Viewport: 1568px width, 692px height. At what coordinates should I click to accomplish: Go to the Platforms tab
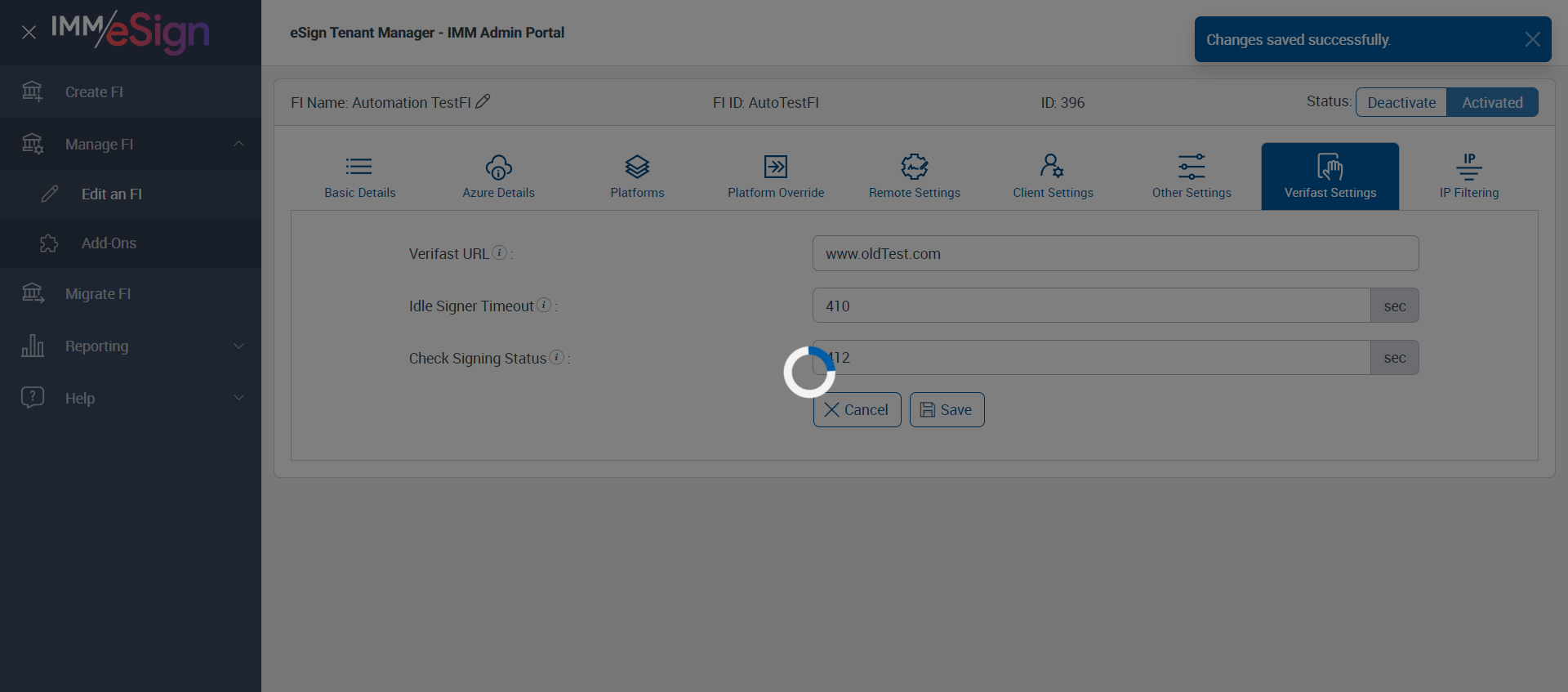click(x=637, y=176)
